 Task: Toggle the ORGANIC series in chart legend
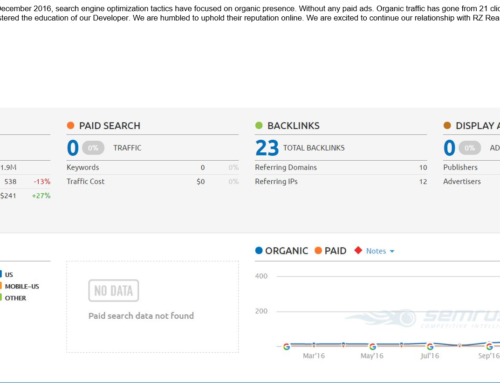point(281,251)
